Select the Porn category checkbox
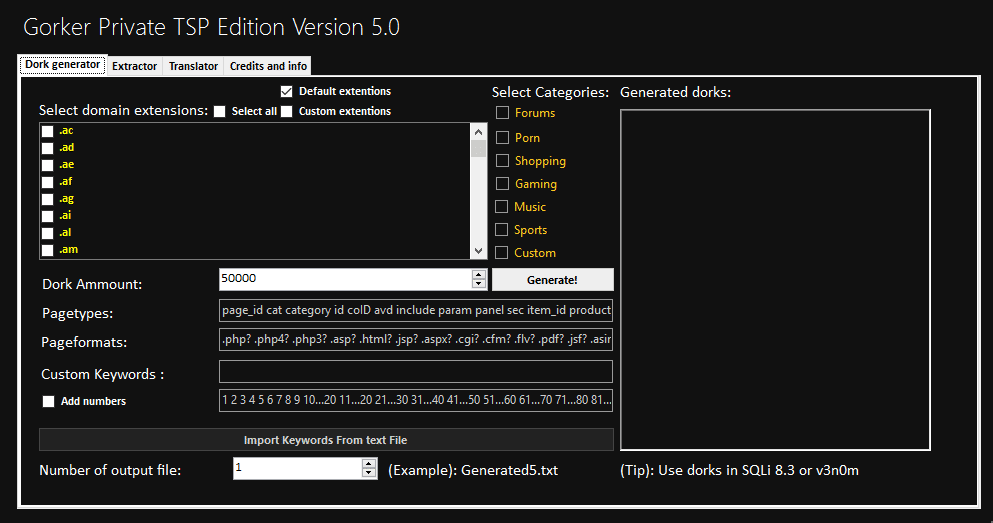Image resolution: width=993 pixels, height=523 pixels. point(502,137)
